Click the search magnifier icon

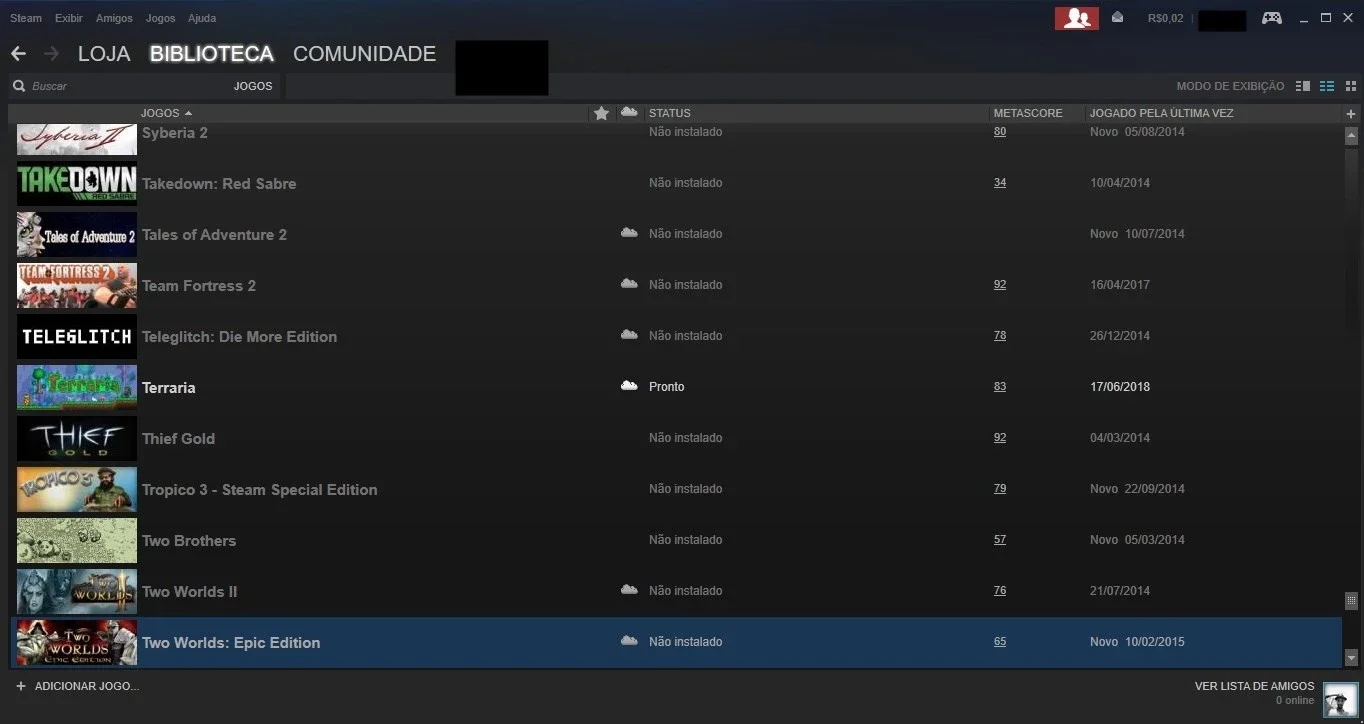coord(19,86)
